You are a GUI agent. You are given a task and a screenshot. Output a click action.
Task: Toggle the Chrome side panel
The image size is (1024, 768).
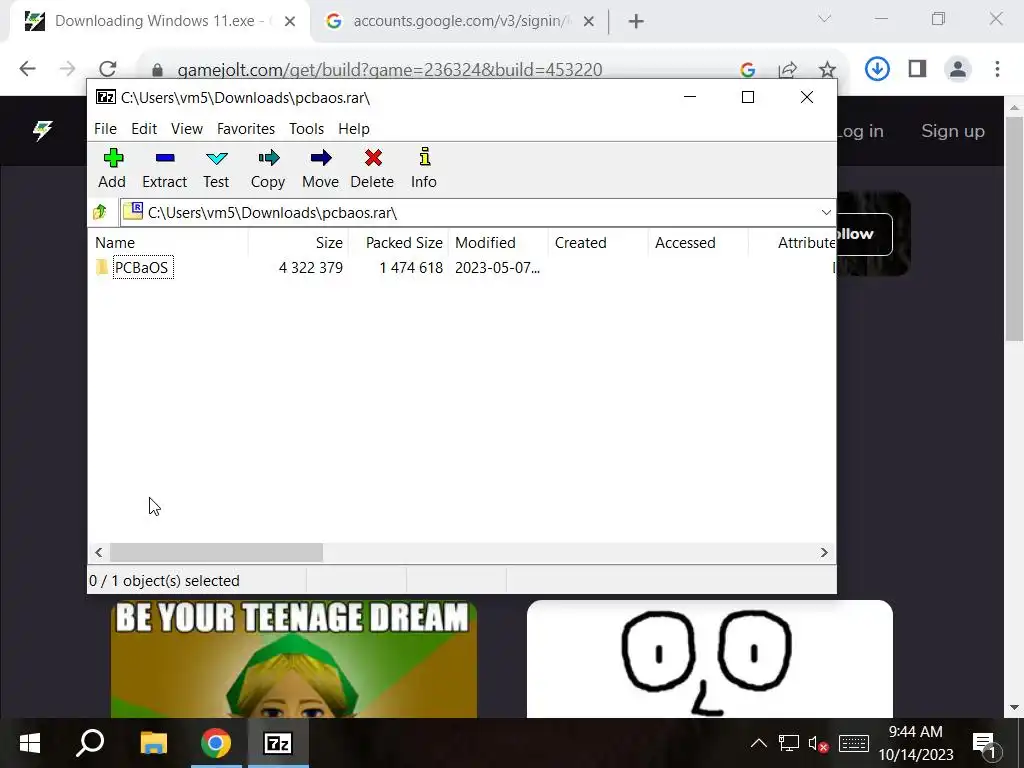point(918,69)
